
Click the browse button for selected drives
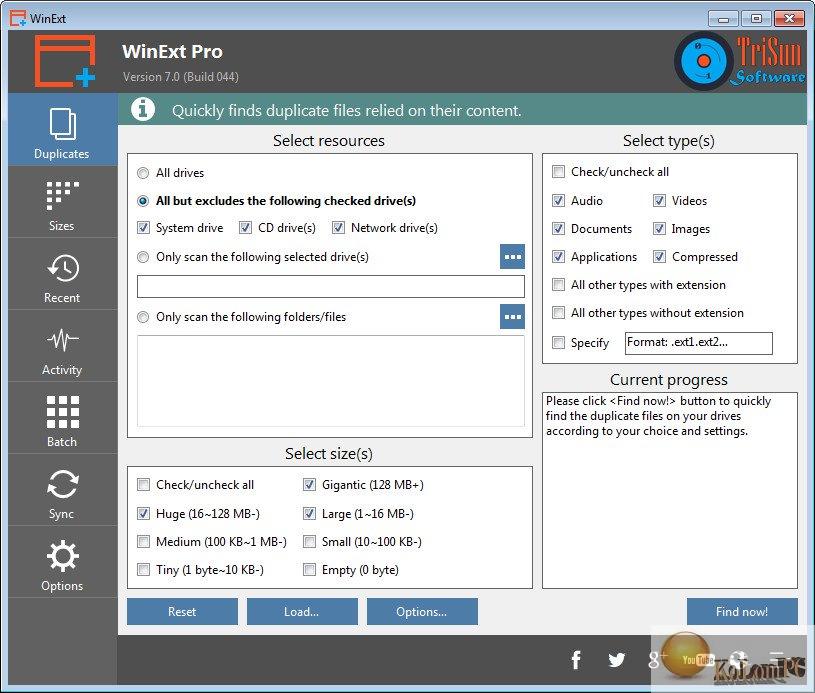coord(512,257)
